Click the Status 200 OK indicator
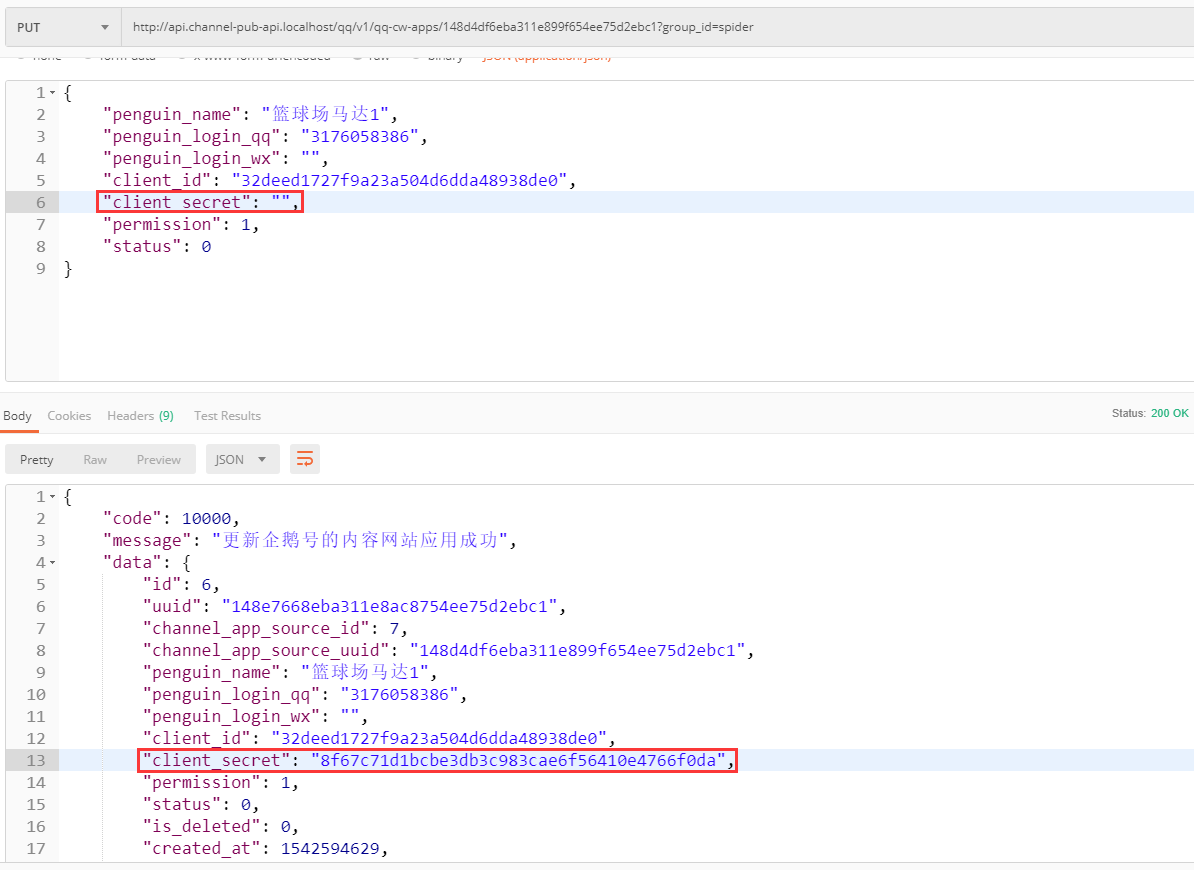1194x870 pixels. [1150, 413]
